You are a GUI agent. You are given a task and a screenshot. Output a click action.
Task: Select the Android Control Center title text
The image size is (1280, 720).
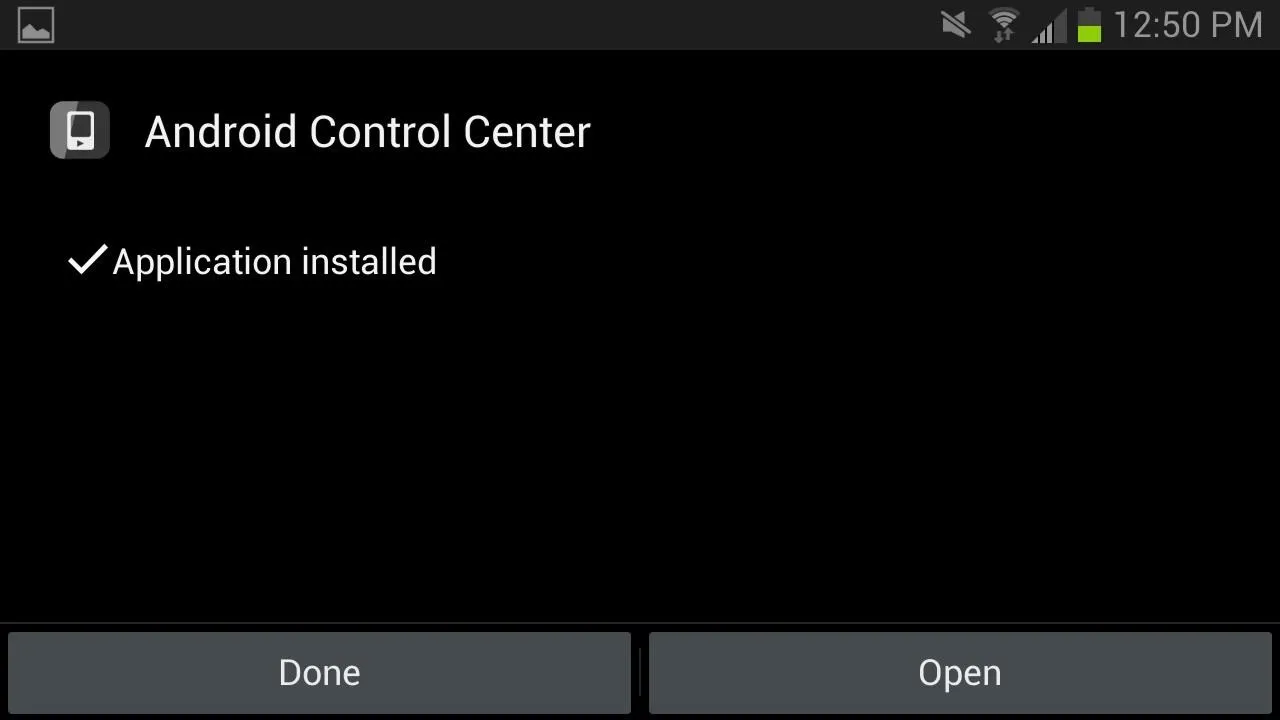(x=368, y=132)
